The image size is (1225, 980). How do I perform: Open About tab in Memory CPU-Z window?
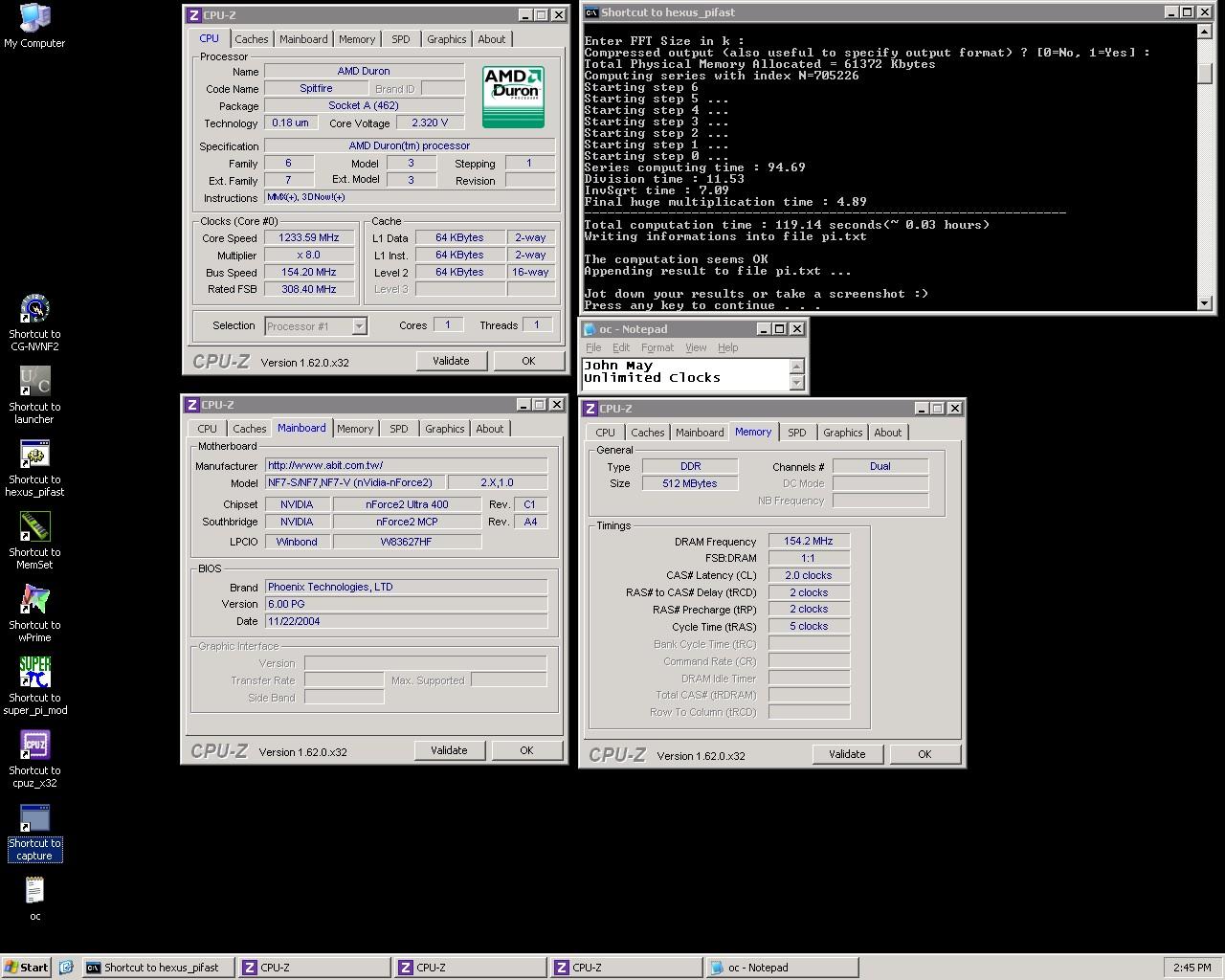tap(888, 433)
